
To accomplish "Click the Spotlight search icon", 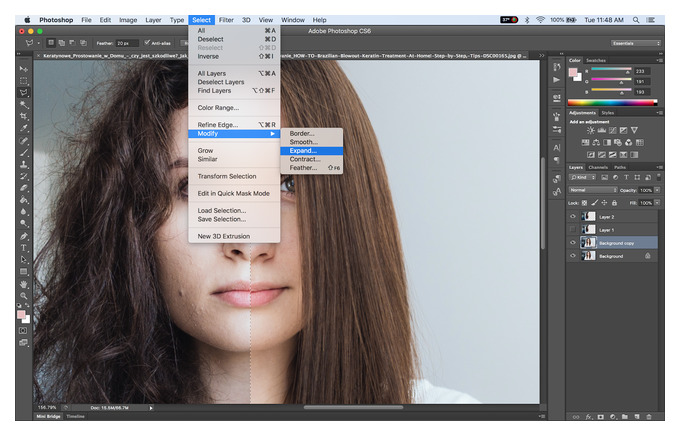I will coord(636,20).
